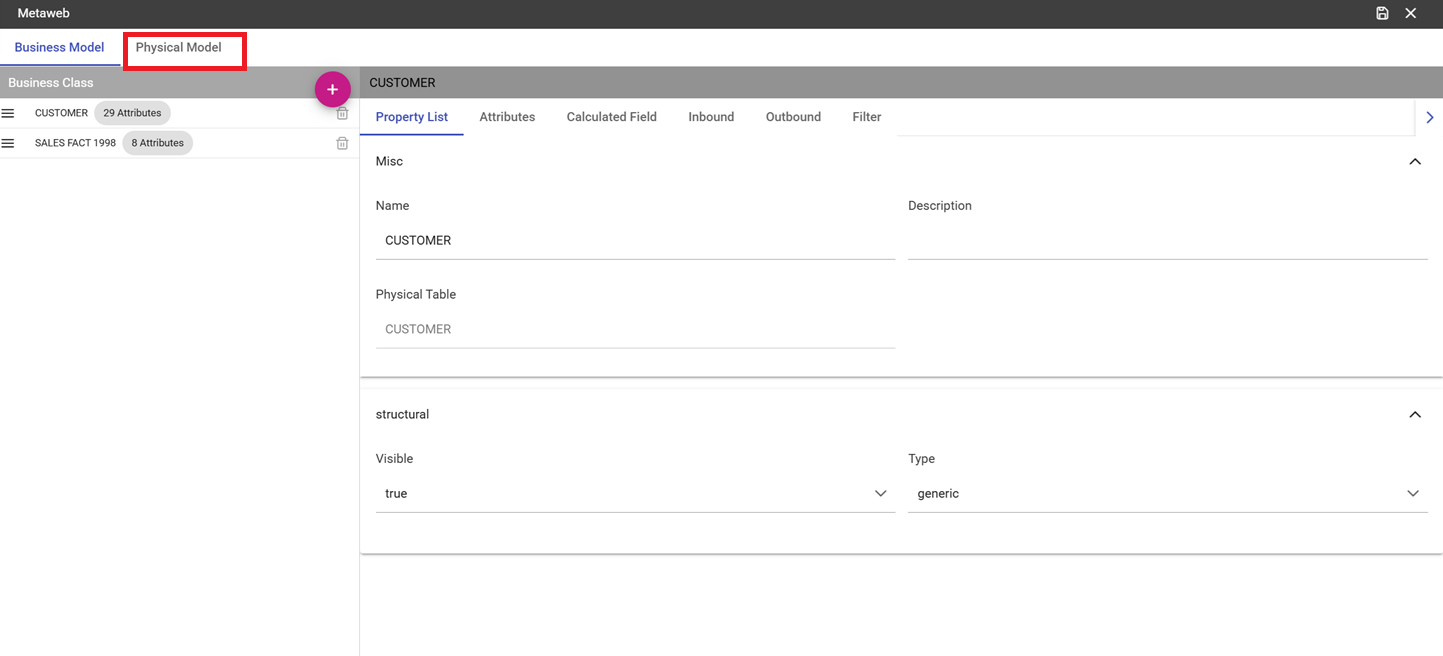Open the Filter tab
This screenshot has height=656, width=1443.
[x=867, y=117]
